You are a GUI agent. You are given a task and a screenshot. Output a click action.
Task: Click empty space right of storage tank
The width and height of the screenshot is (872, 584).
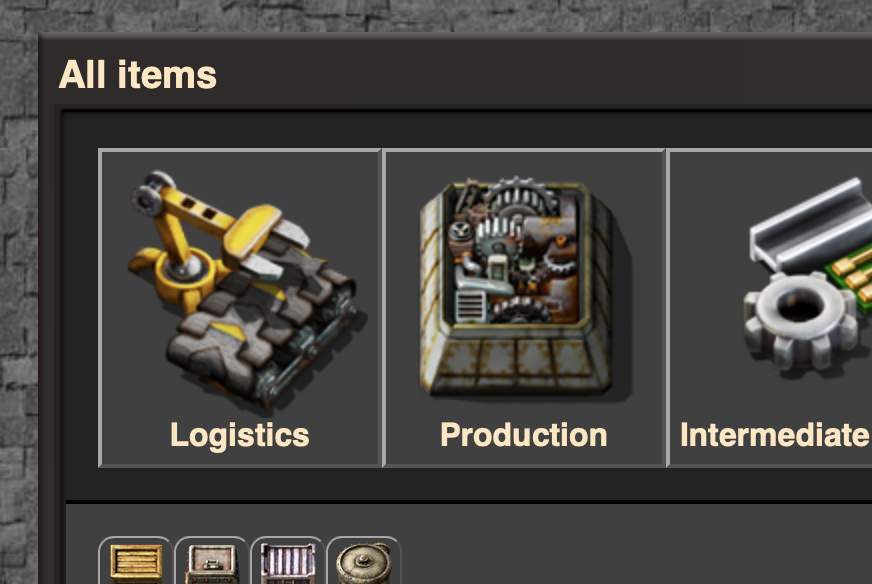coord(634,556)
